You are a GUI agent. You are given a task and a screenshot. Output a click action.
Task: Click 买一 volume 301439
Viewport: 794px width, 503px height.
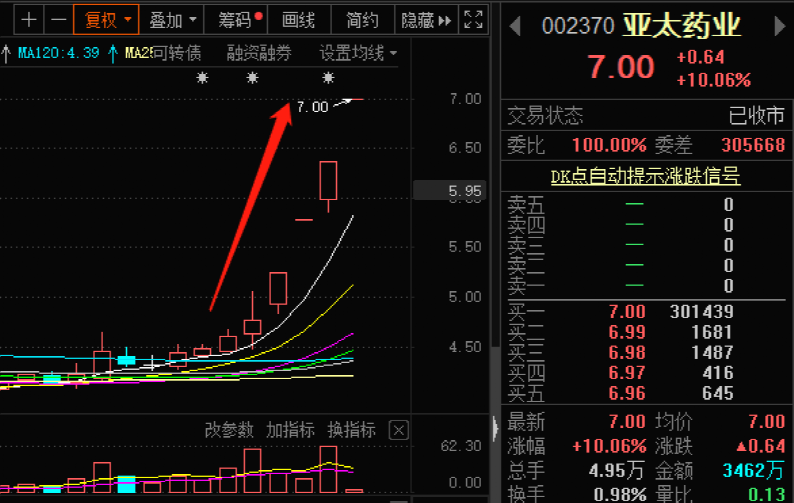tap(702, 312)
